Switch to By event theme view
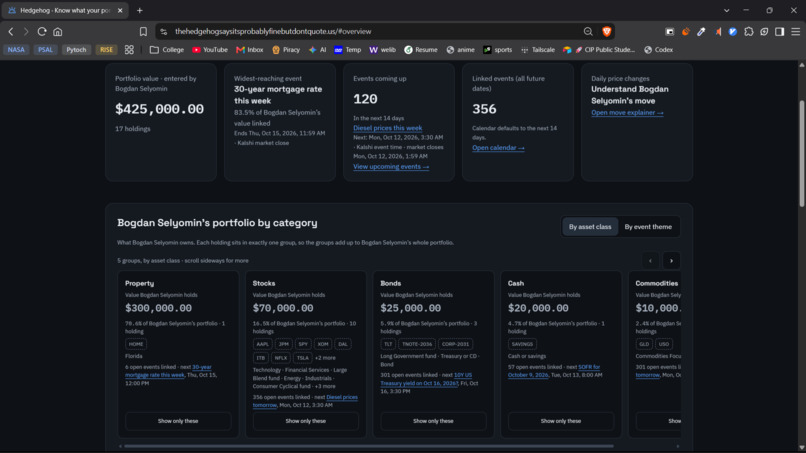The image size is (806, 453). [x=648, y=227]
